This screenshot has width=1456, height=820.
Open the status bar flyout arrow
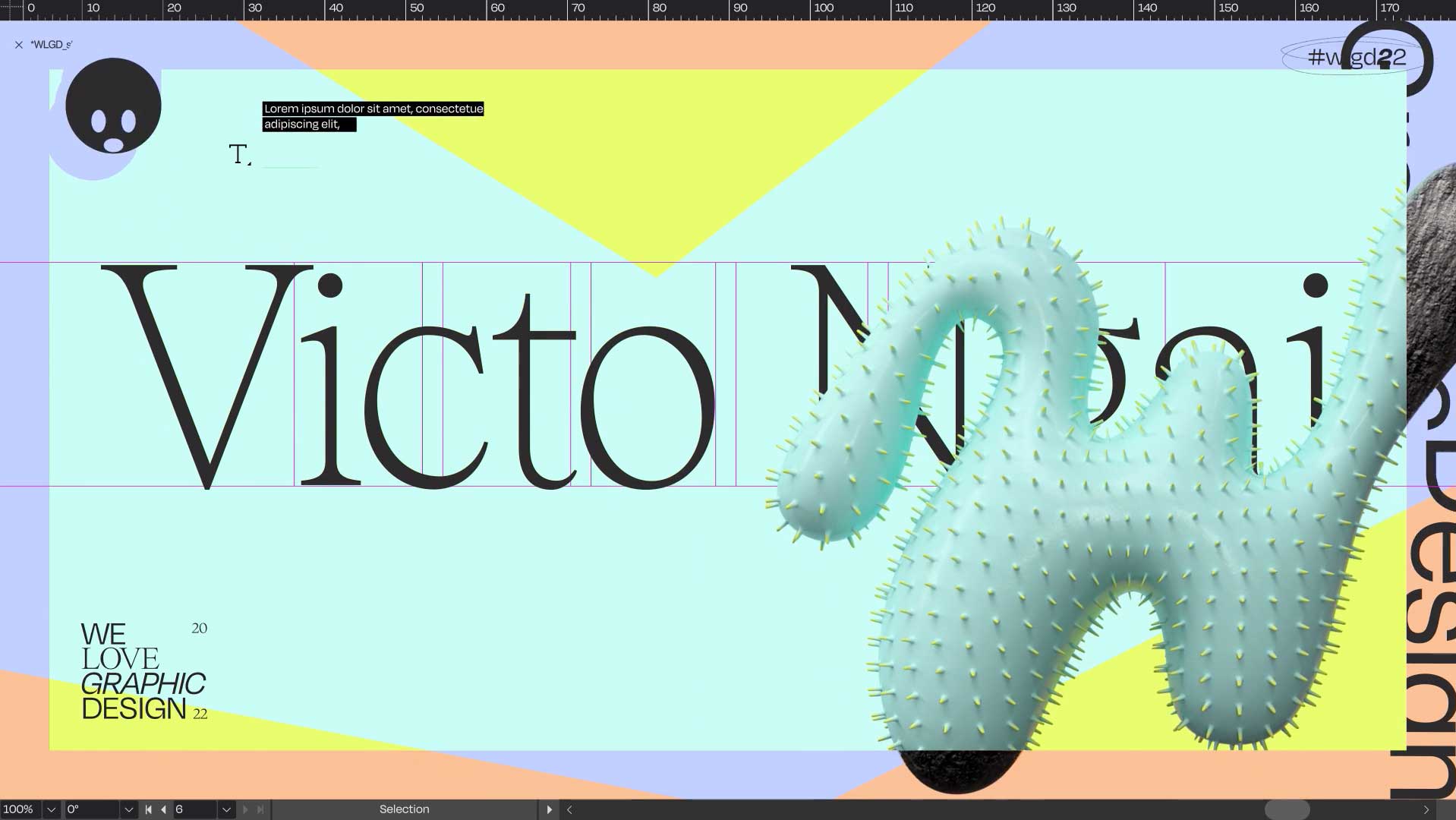(x=550, y=809)
